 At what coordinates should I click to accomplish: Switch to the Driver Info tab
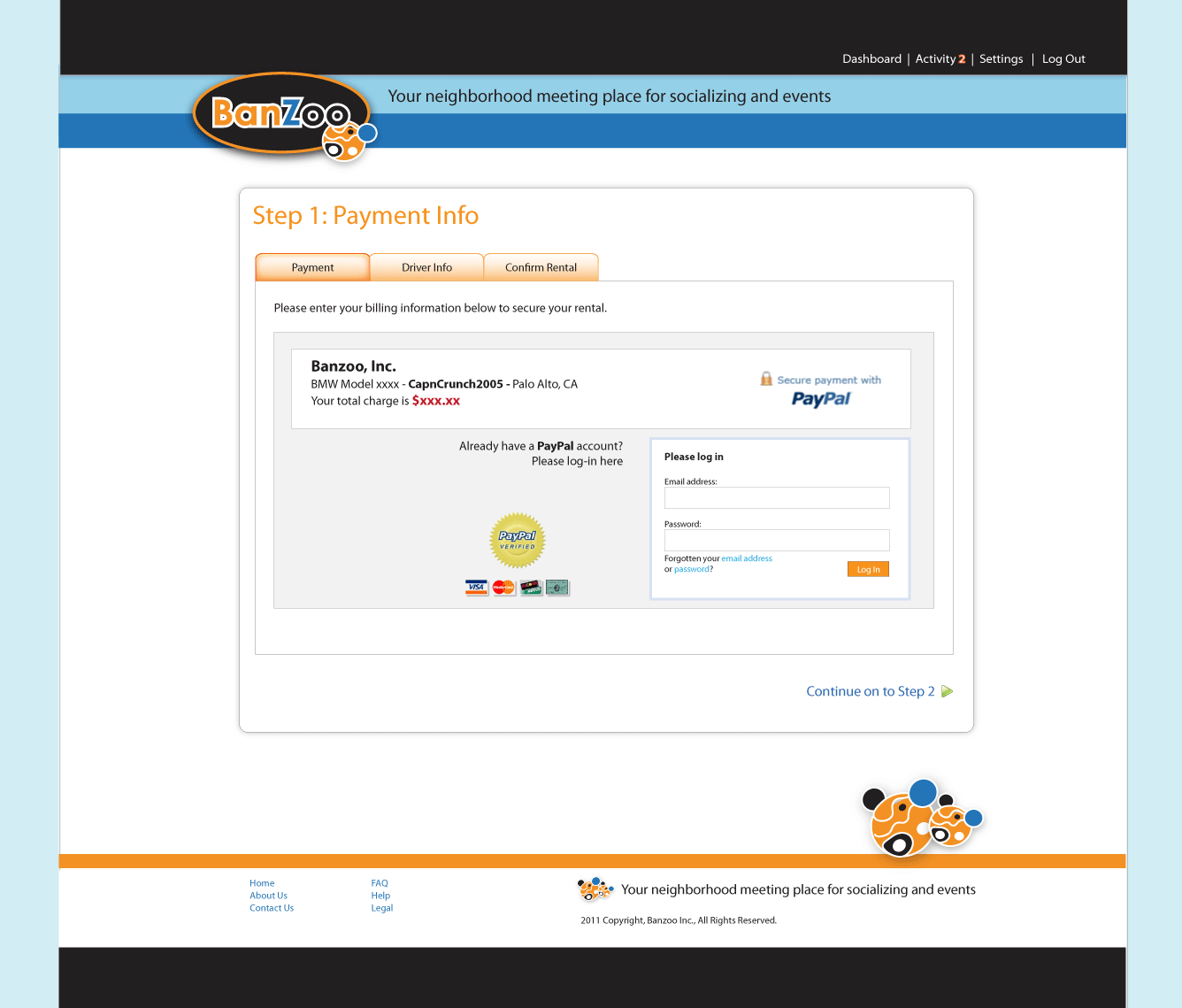click(426, 267)
